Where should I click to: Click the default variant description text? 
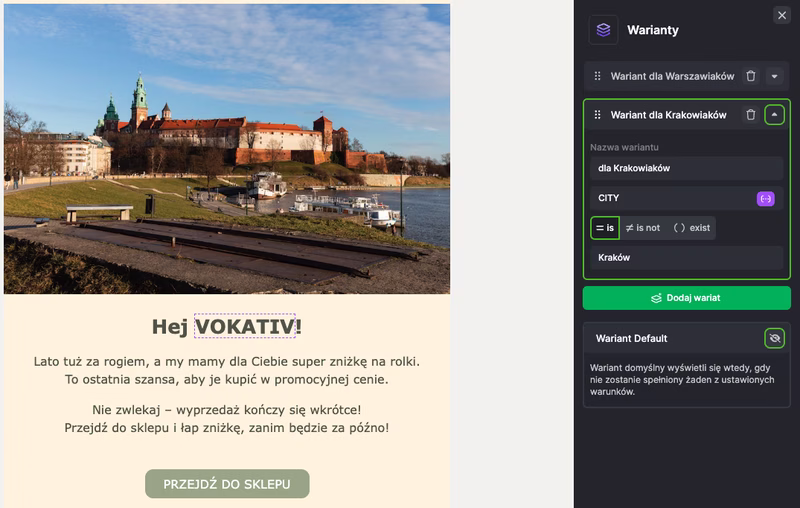[x=682, y=380]
